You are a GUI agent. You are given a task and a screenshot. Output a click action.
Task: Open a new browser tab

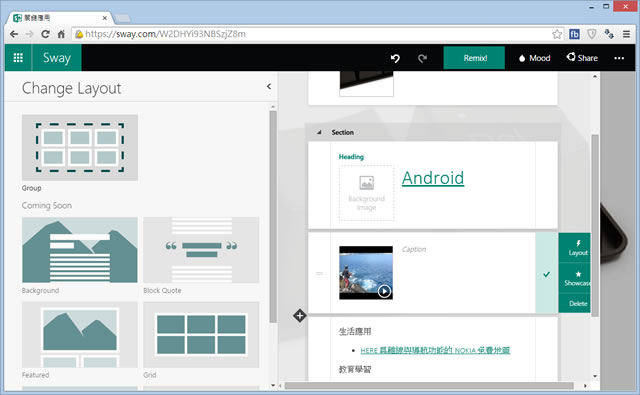click(122, 18)
